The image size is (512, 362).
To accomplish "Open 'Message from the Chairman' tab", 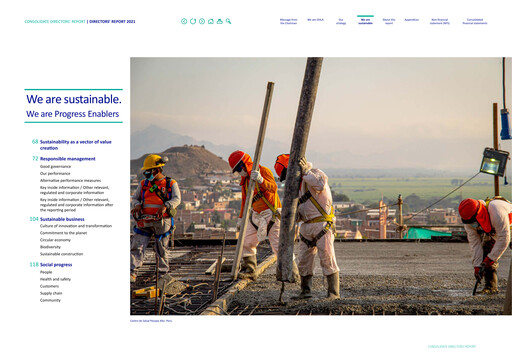I will (288, 21).
